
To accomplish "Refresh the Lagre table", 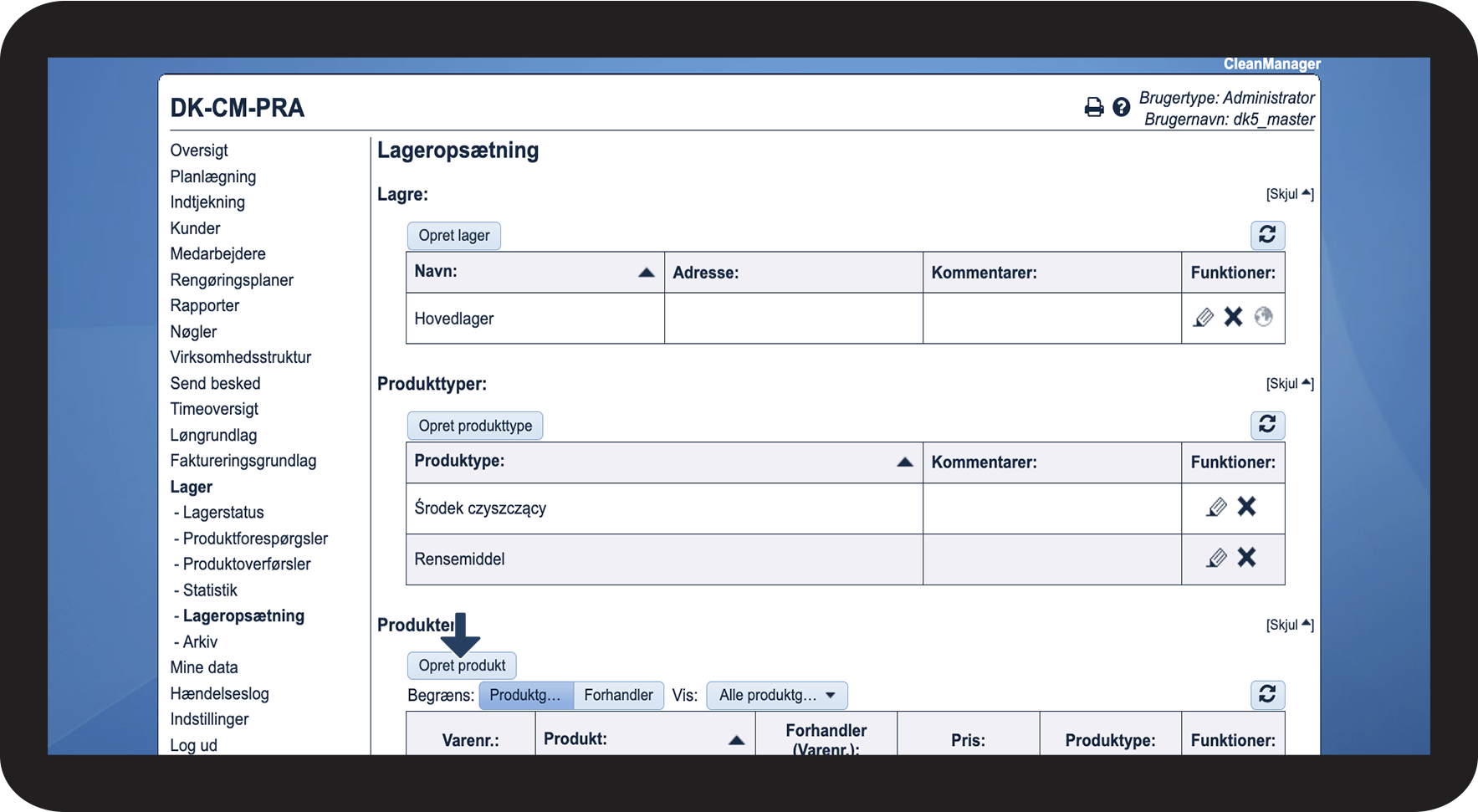I will [x=1267, y=235].
